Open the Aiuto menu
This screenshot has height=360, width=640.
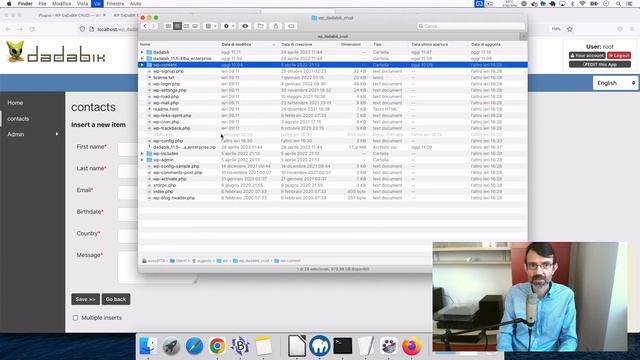coord(136,4)
